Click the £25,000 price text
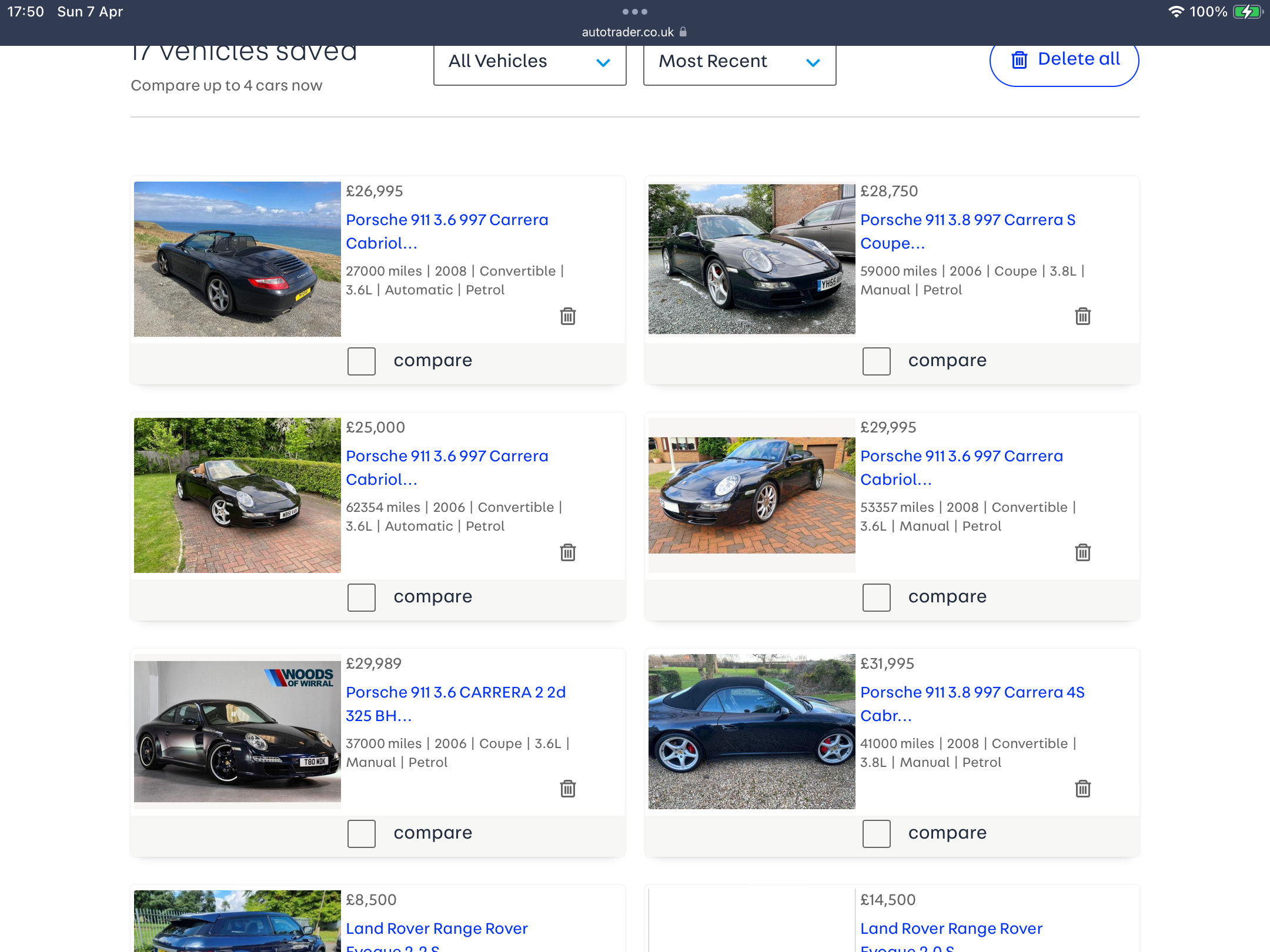The image size is (1270, 952). click(x=375, y=427)
